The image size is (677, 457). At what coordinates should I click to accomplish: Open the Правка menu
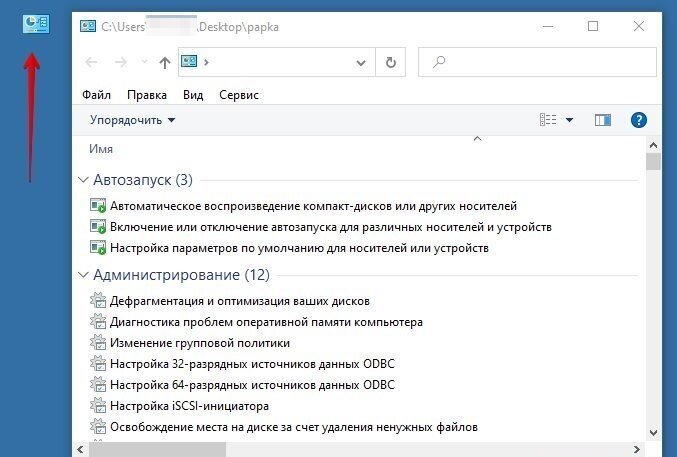pos(147,95)
